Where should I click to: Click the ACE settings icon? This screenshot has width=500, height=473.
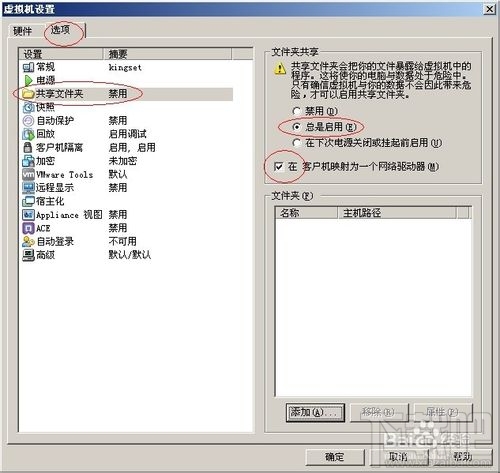(x=28, y=228)
